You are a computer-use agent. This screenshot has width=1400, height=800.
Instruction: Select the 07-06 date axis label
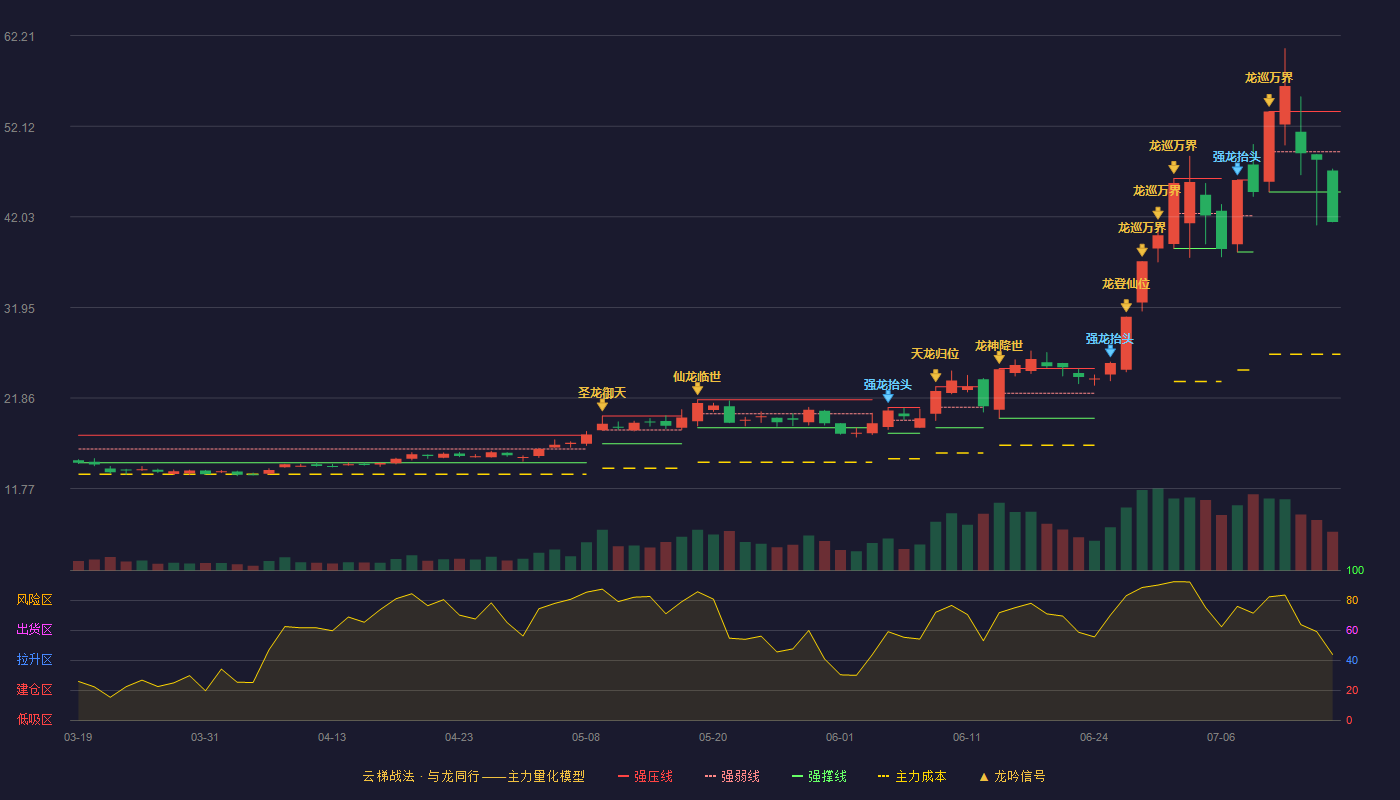pyautogui.click(x=1221, y=737)
